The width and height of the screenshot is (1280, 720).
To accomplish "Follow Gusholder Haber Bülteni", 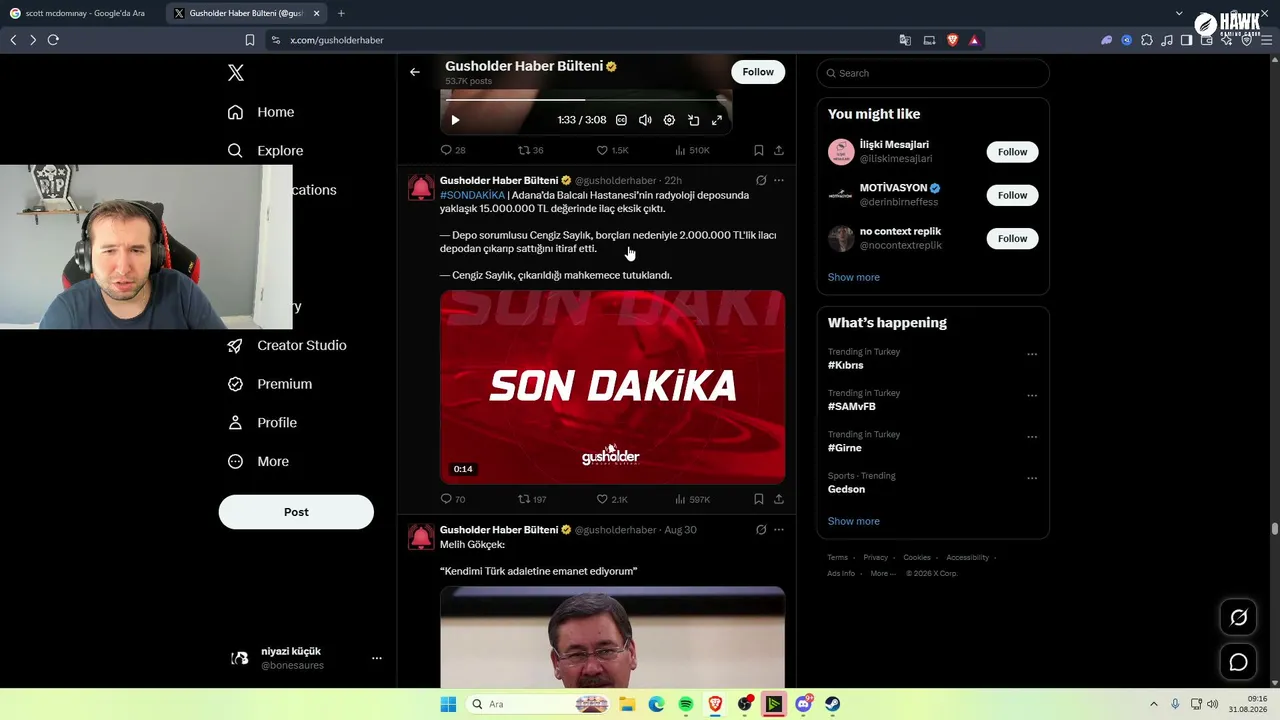I will tap(758, 72).
